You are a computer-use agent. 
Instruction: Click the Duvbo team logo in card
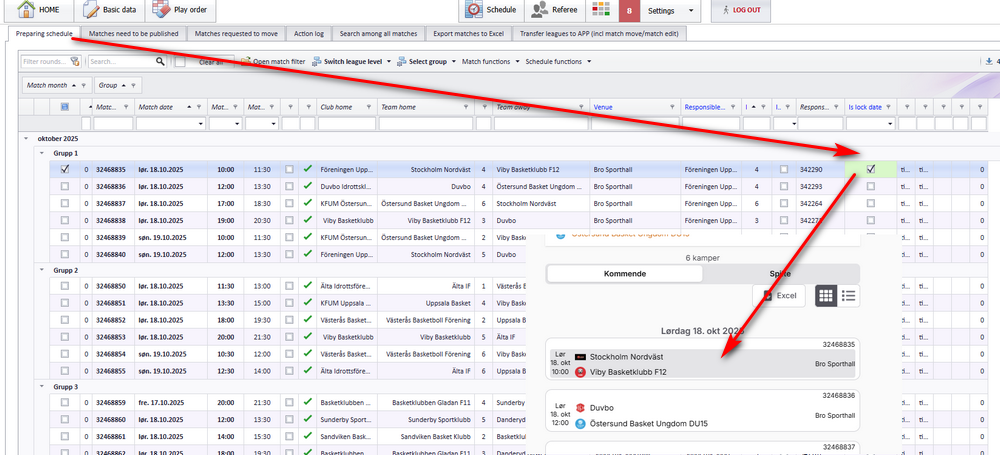pyautogui.click(x=580, y=408)
